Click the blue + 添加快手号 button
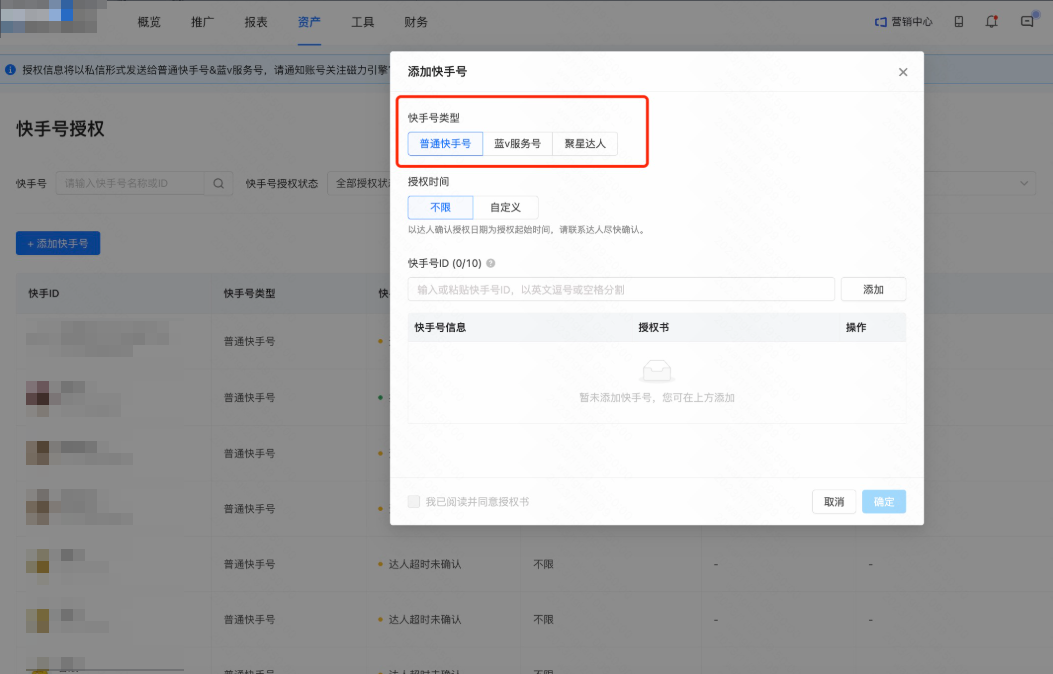1053x674 pixels. click(x=57, y=242)
